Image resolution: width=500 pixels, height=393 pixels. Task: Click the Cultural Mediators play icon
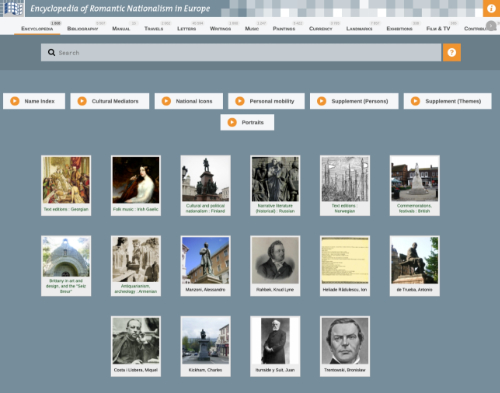[82, 101]
